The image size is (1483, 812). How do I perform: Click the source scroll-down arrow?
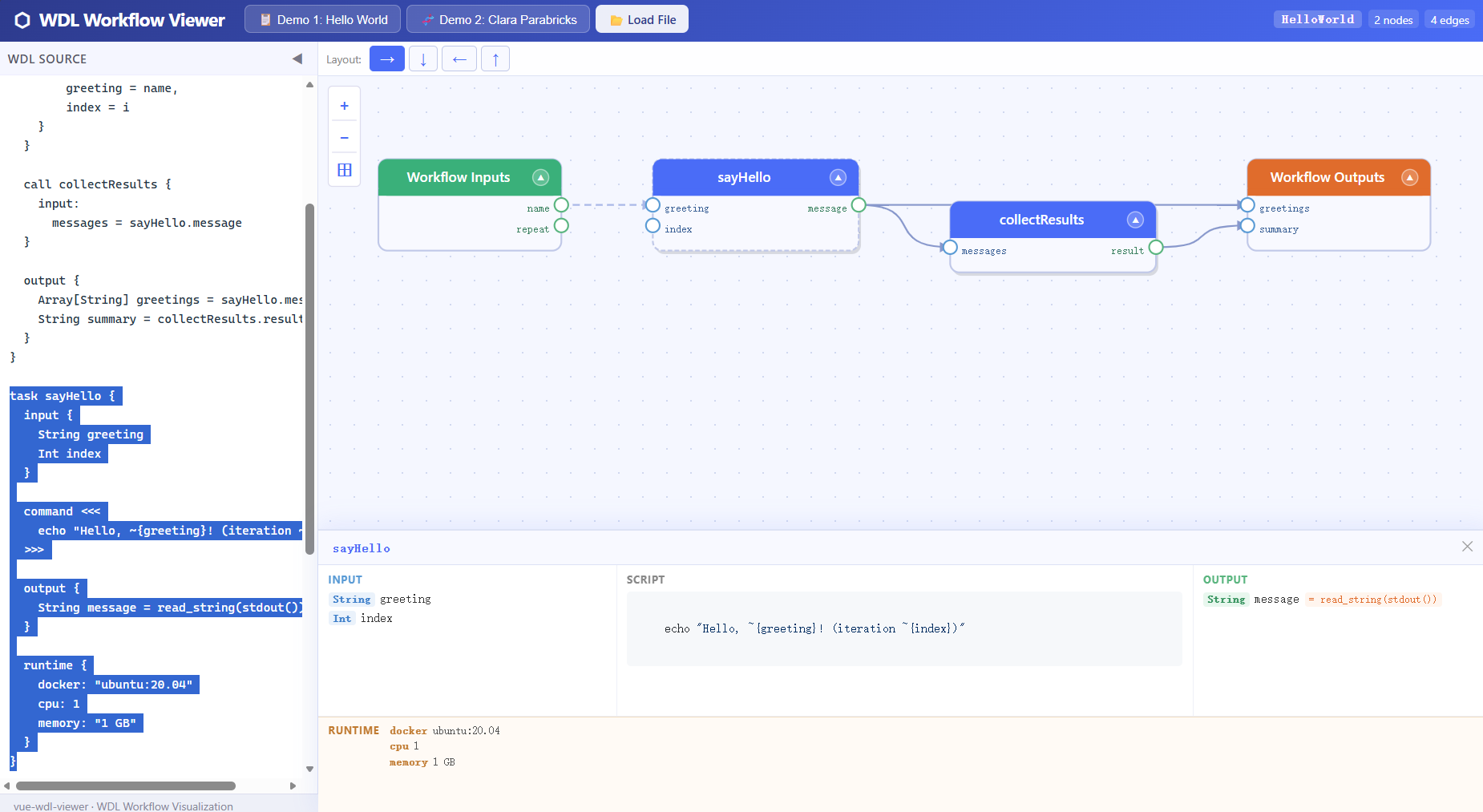coord(309,770)
